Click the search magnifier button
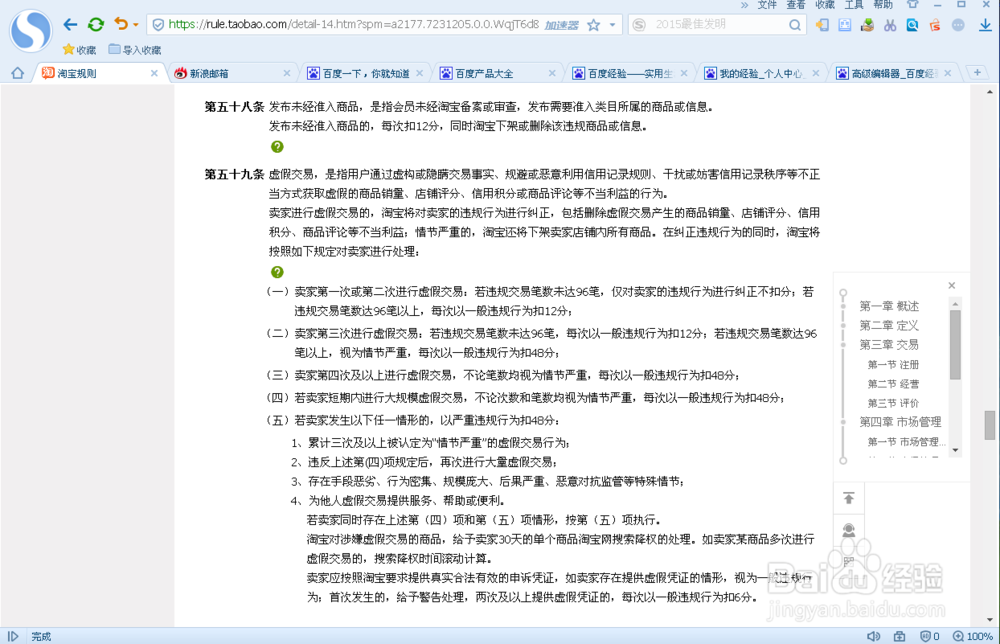This screenshot has width=1000, height=644. (x=795, y=25)
